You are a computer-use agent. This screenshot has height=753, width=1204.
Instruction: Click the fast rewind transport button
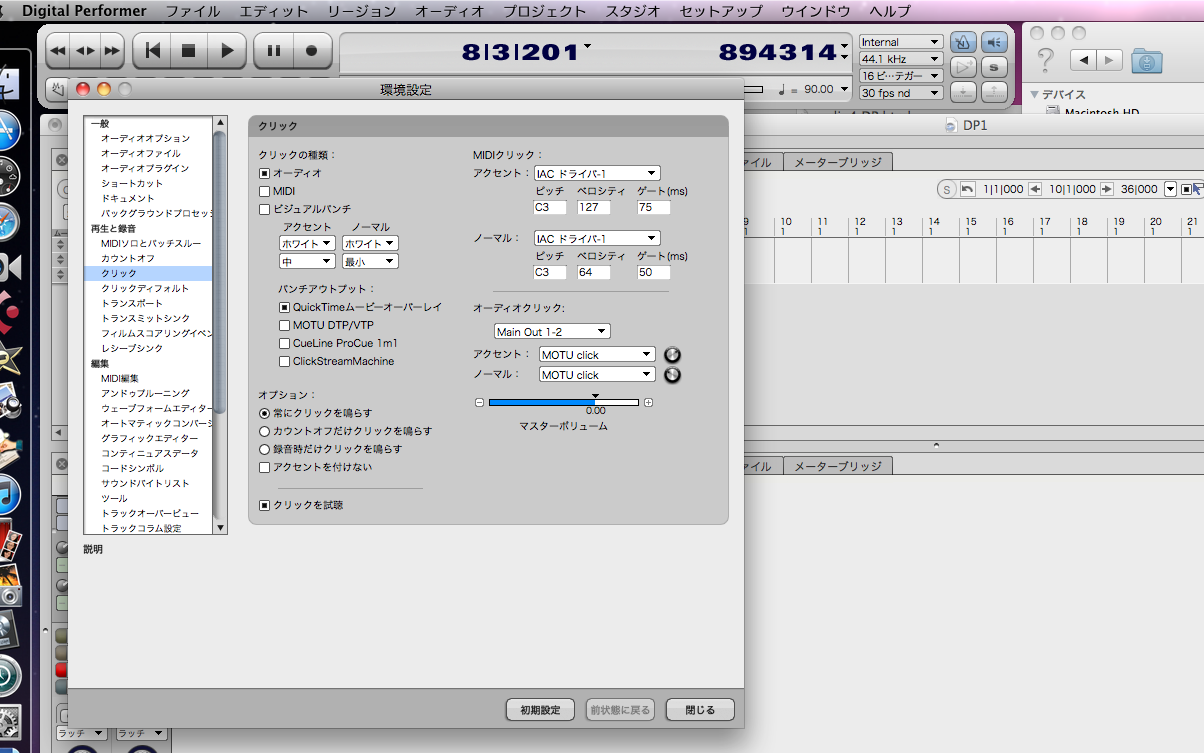click(x=58, y=50)
